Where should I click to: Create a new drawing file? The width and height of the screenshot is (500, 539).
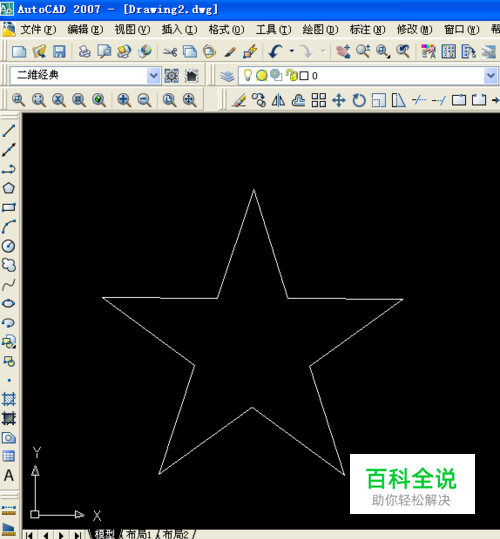(19, 52)
